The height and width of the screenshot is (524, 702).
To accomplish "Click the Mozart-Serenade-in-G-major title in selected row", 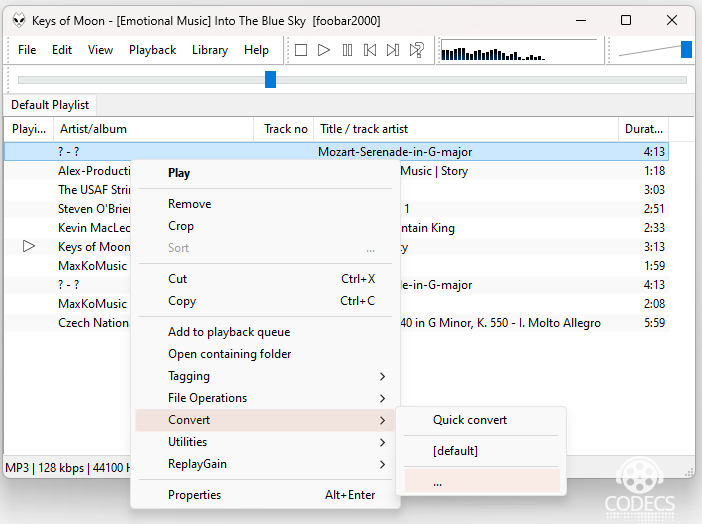I will [395, 152].
